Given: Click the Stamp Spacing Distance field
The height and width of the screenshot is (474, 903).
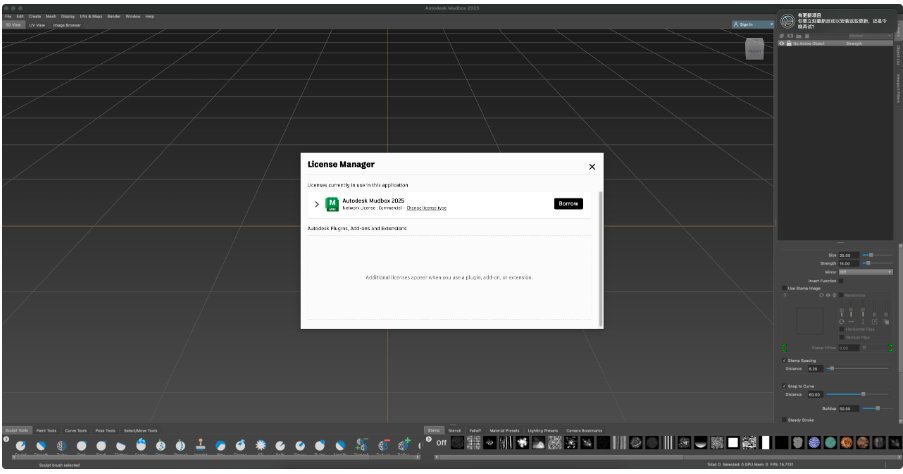Looking at the screenshot, I should pyautogui.click(x=815, y=369).
